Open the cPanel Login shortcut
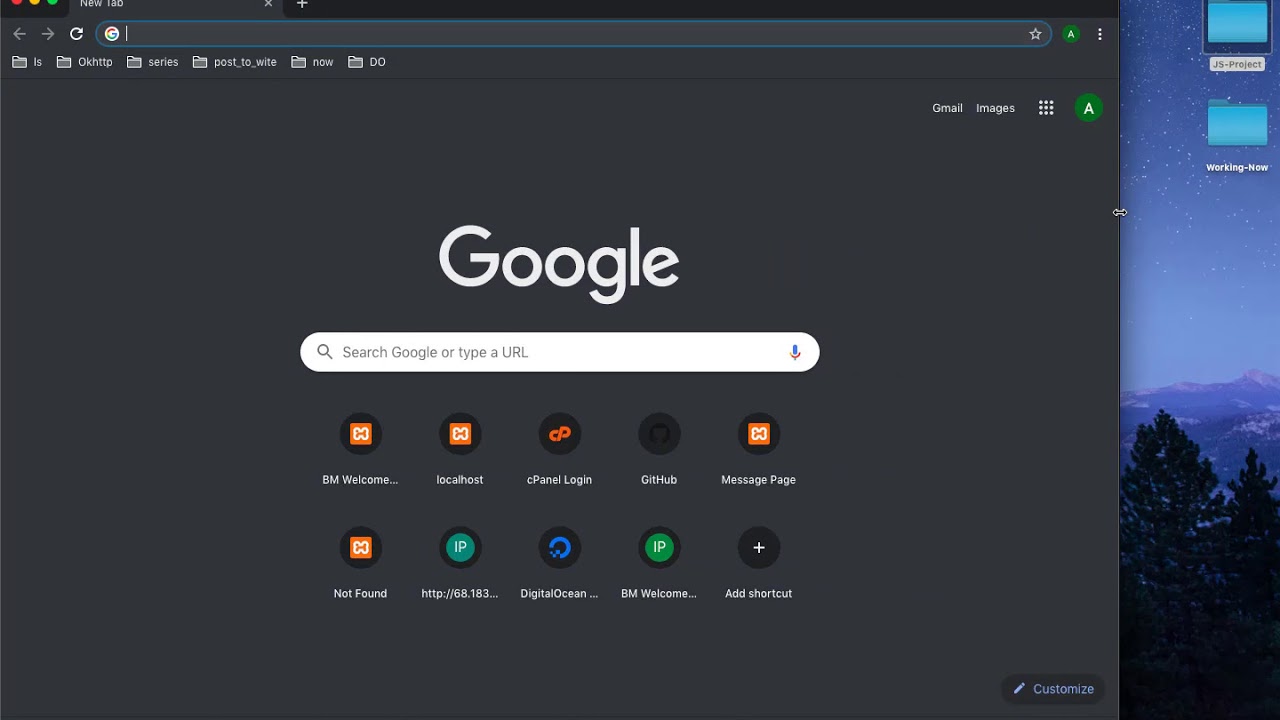The width and height of the screenshot is (1280, 720). click(559, 450)
